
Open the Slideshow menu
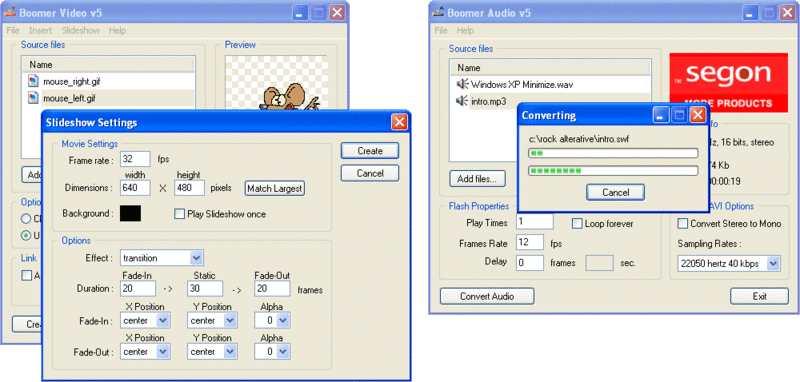point(81,31)
